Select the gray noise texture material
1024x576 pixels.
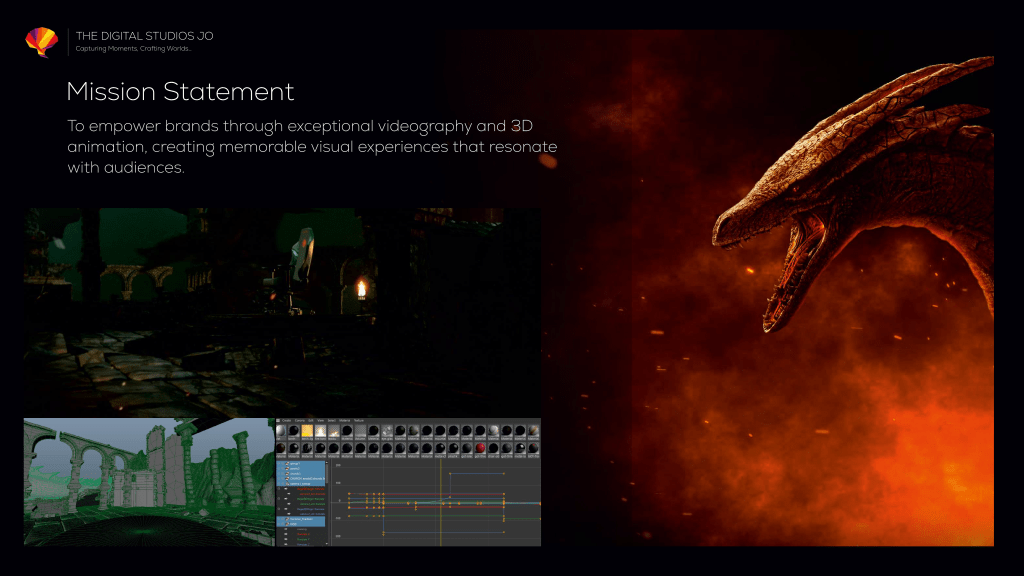coord(360,431)
